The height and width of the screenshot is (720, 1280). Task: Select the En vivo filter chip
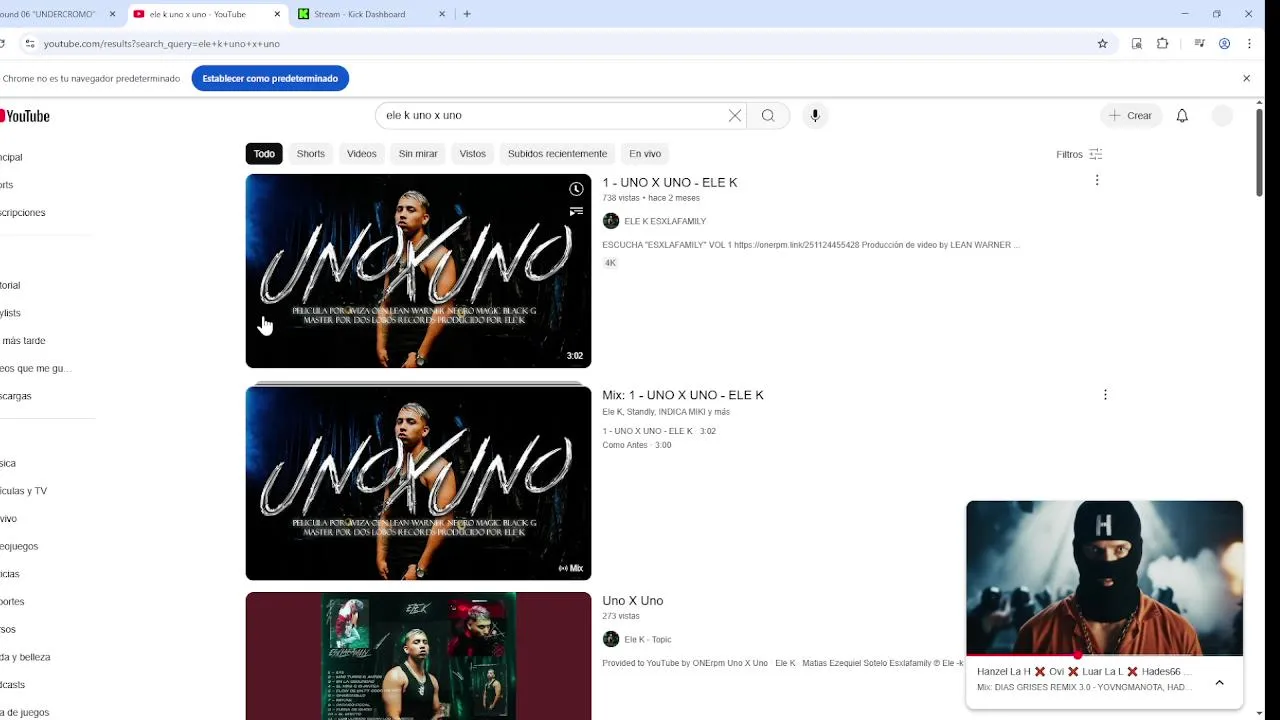pos(645,154)
